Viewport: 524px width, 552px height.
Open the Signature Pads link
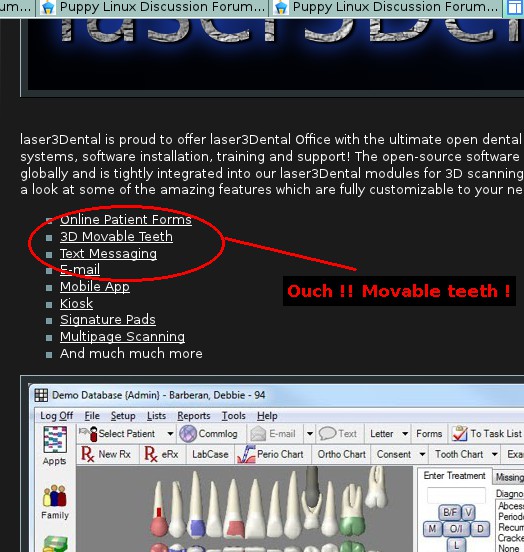pyautogui.click(x=108, y=320)
